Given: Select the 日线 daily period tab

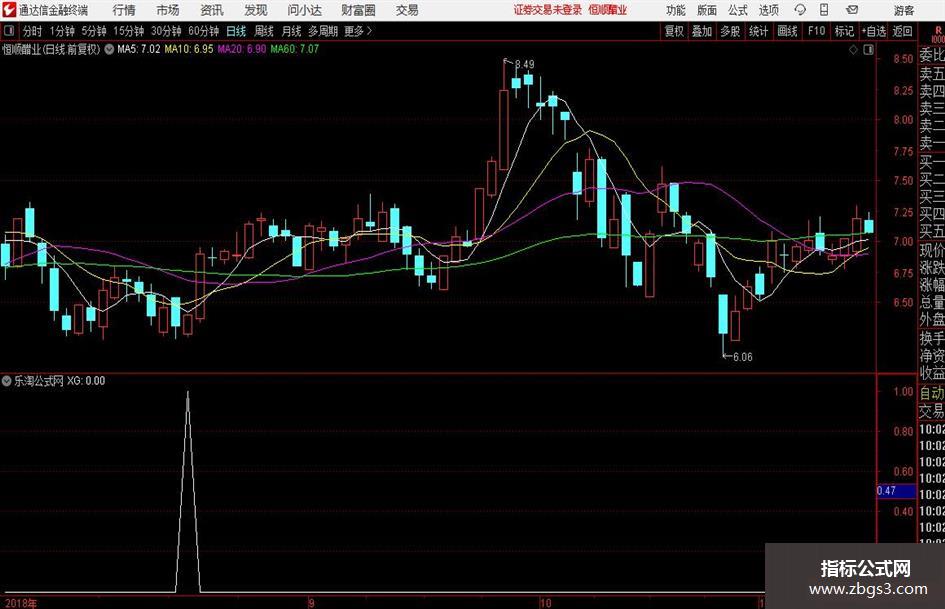Looking at the screenshot, I should click(236, 31).
